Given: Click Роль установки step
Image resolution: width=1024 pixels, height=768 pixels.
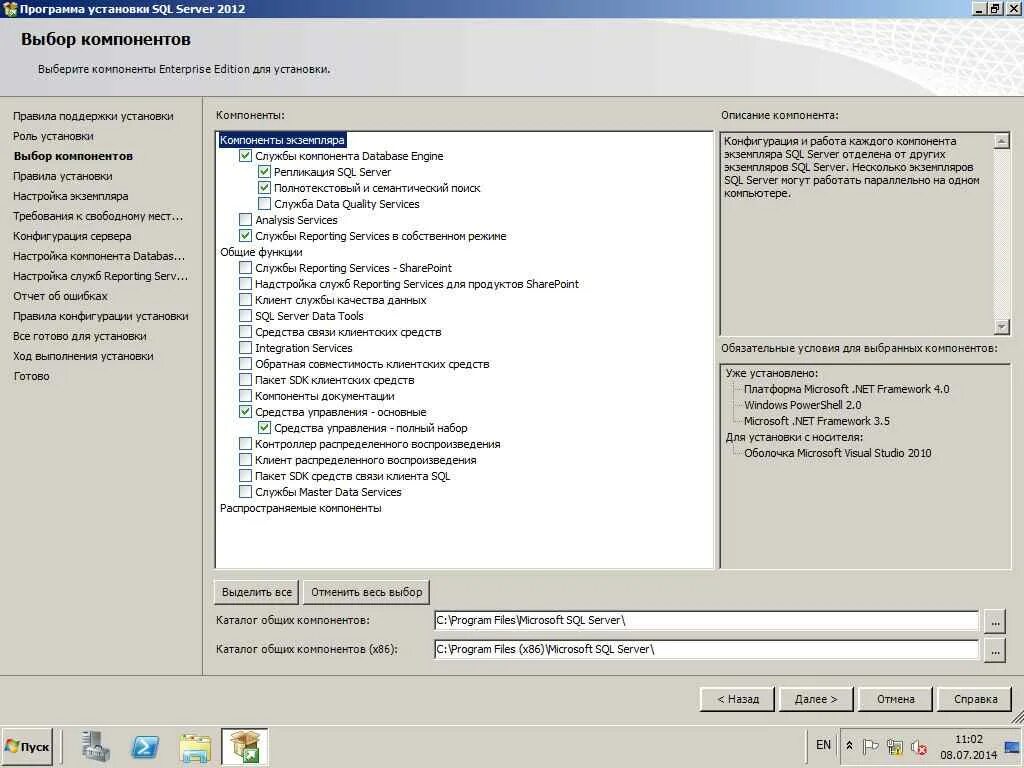Looking at the screenshot, I should pos(53,136).
